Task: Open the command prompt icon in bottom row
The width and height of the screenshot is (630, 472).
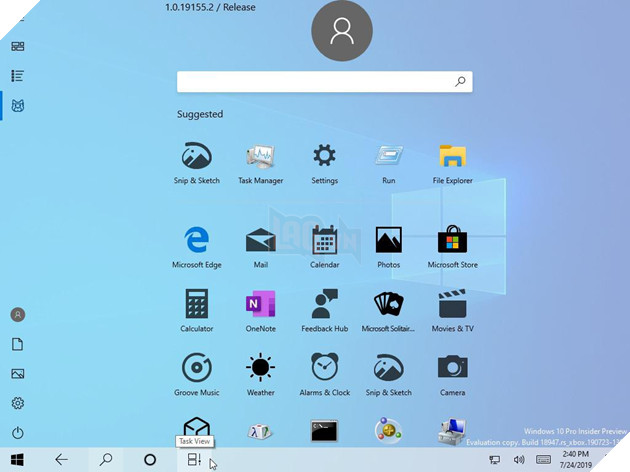Action: coord(324,431)
